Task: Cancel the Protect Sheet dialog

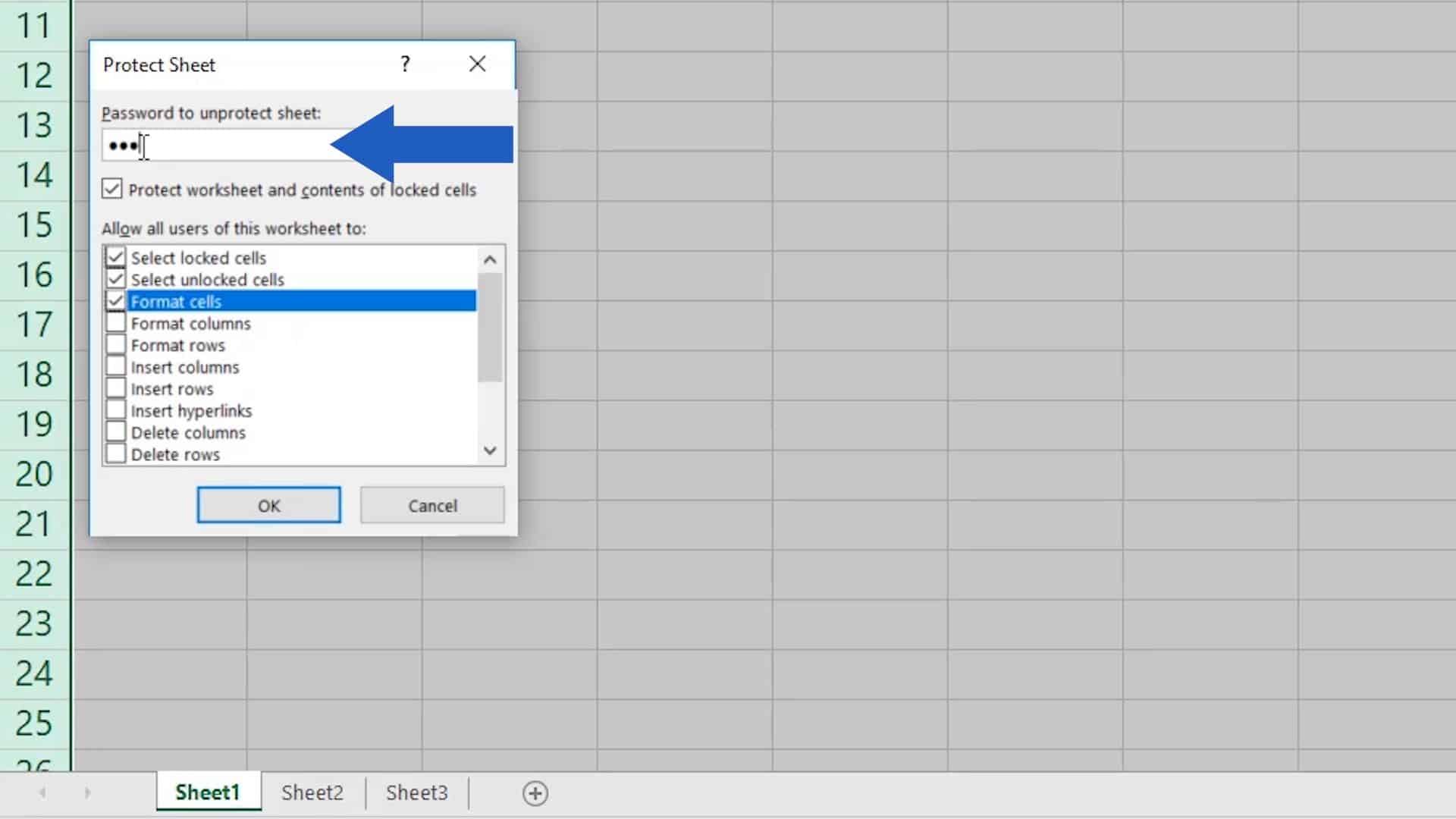Action: click(x=432, y=506)
